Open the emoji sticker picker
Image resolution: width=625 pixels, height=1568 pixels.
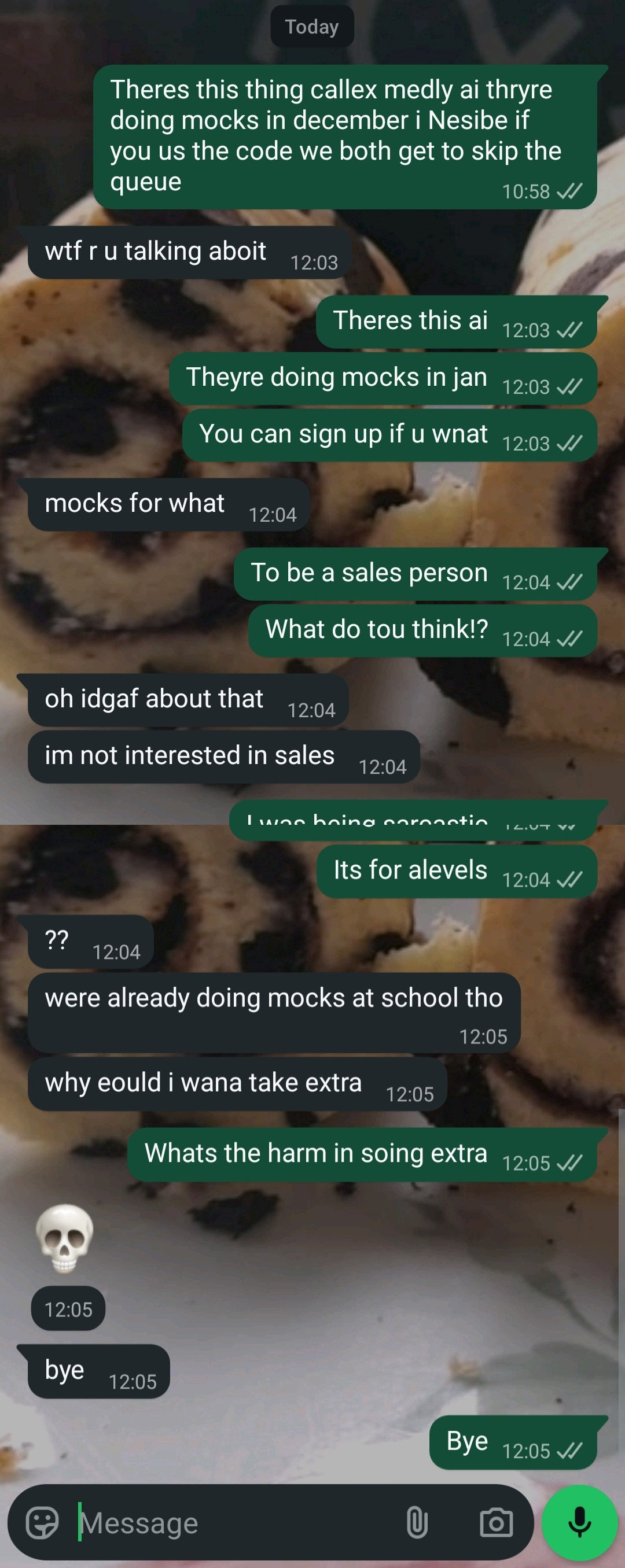click(x=43, y=1522)
